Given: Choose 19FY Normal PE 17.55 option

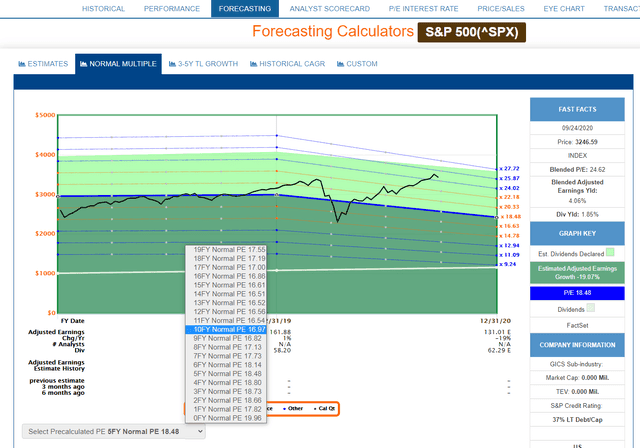Looking at the screenshot, I should point(226,250).
